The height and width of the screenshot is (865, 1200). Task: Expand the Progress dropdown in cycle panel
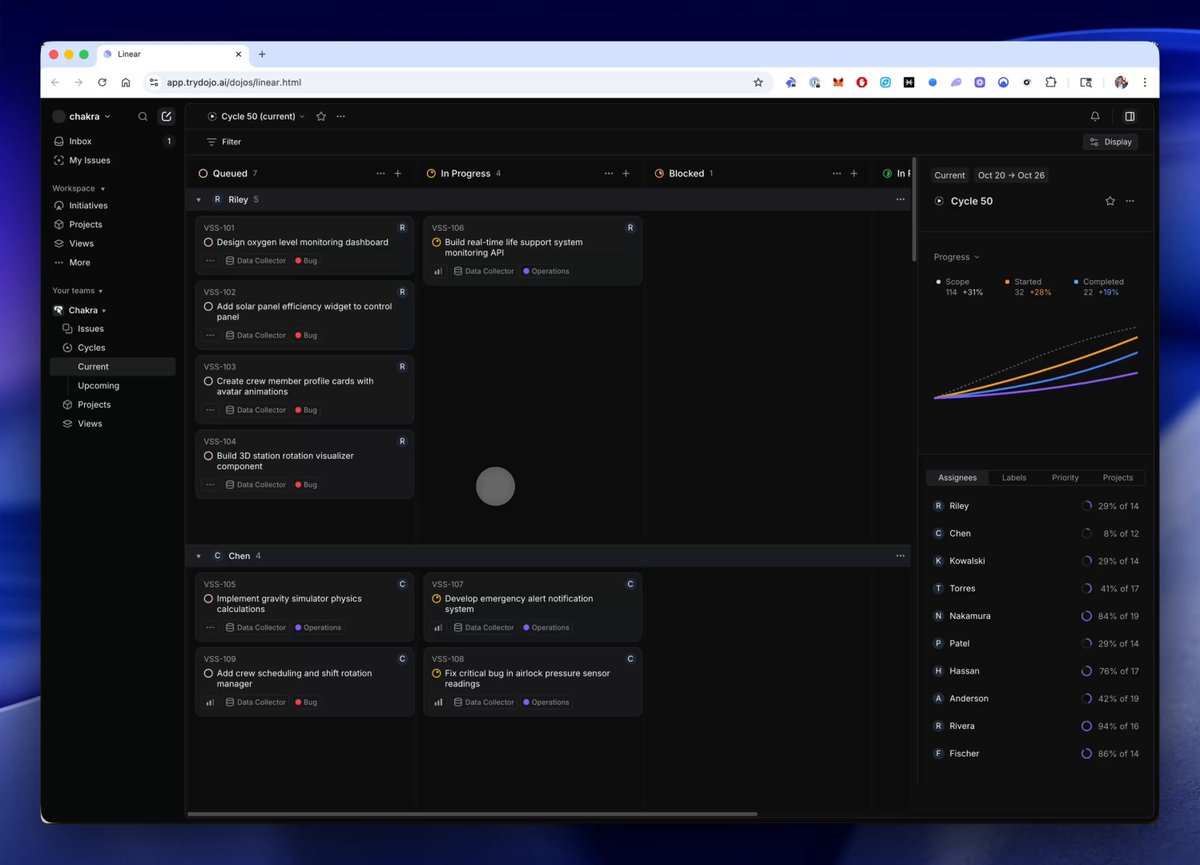[956, 257]
